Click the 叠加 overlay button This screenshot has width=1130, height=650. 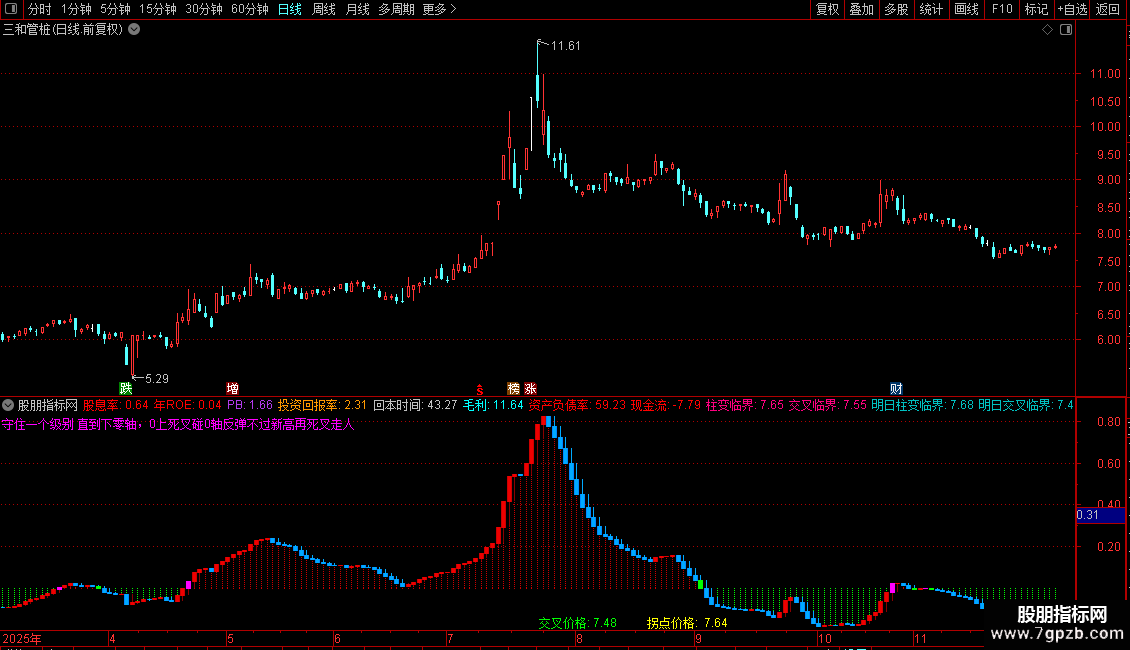[862, 9]
